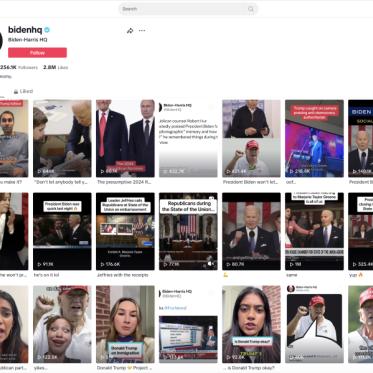Viewport: 373px width, 373px height.
Task: Click play icon on 122.5K yikes video
Action: [x=39, y=357]
